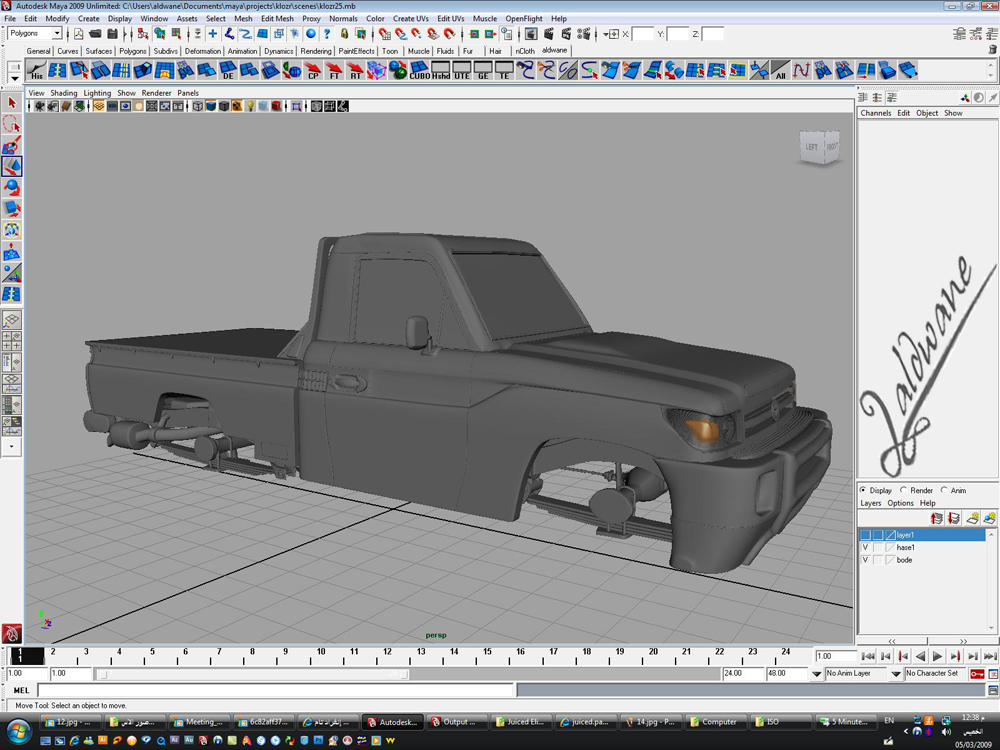Click the play forwards button
This screenshot has width=1000, height=750.
(x=938, y=656)
